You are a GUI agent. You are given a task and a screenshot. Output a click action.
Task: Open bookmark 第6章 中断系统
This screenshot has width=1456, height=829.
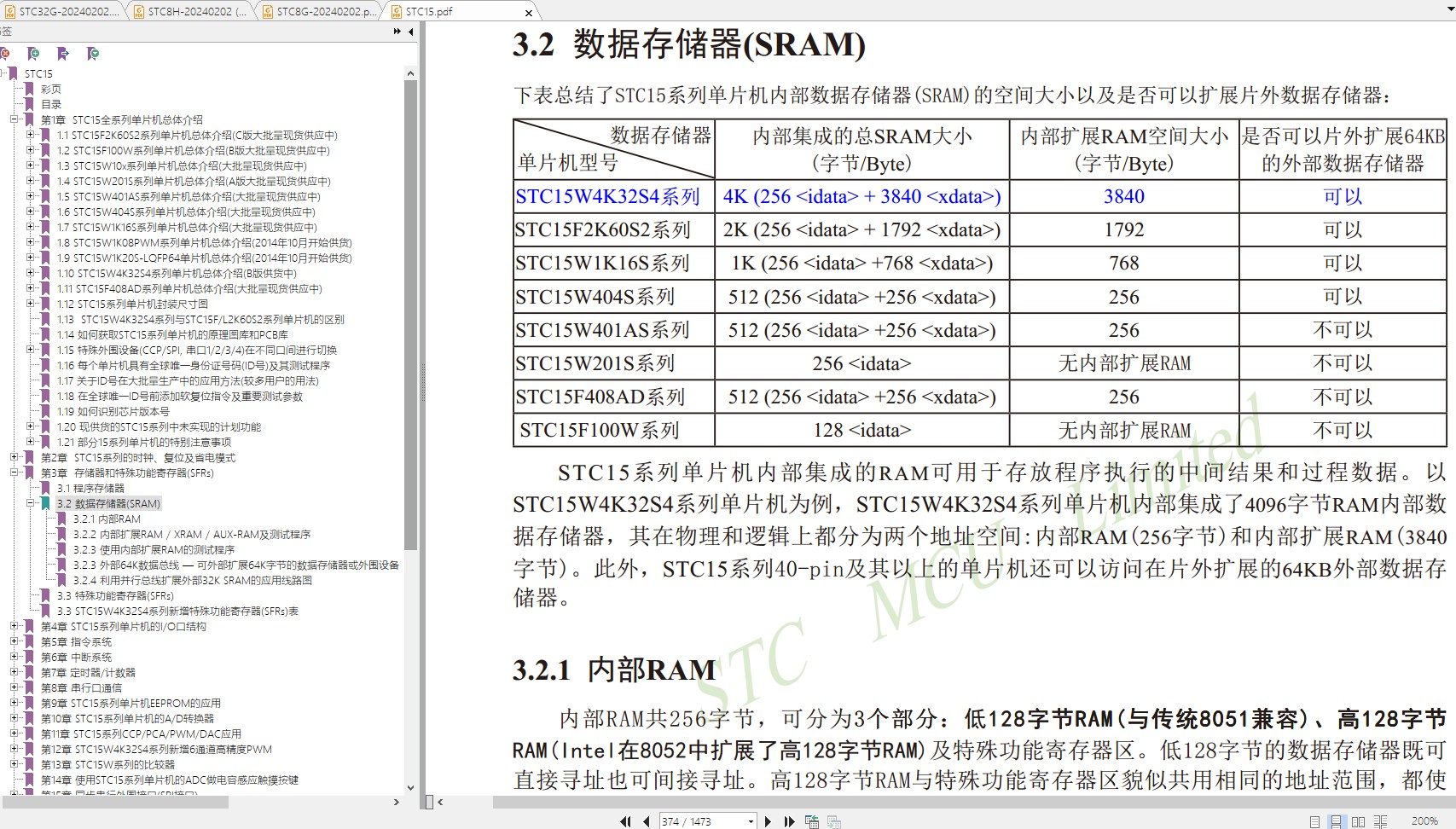pos(76,657)
